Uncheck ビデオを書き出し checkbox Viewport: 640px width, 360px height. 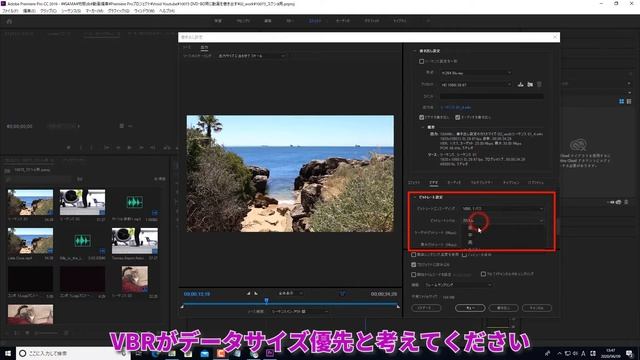pos(422,117)
